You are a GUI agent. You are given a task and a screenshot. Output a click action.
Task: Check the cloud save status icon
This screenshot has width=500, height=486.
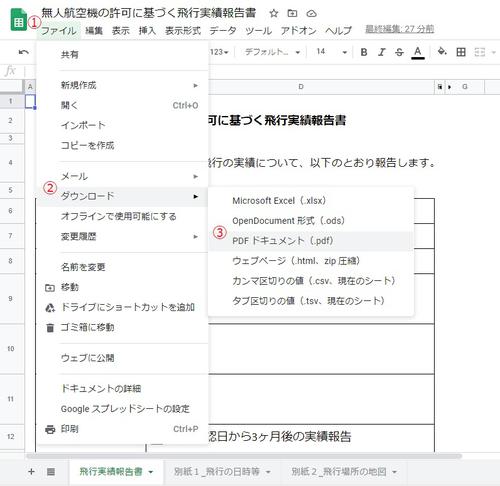coord(311,13)
